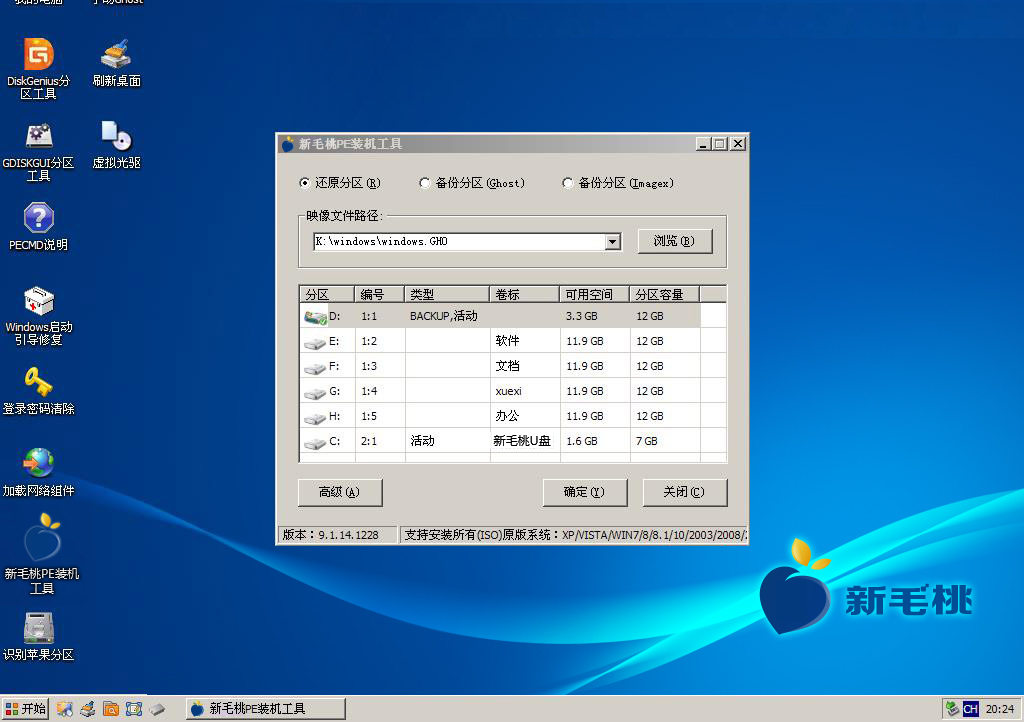Select the 虚拟光驱 desktop icon
Screen dimensions: 1024x722
coord(116,145)
